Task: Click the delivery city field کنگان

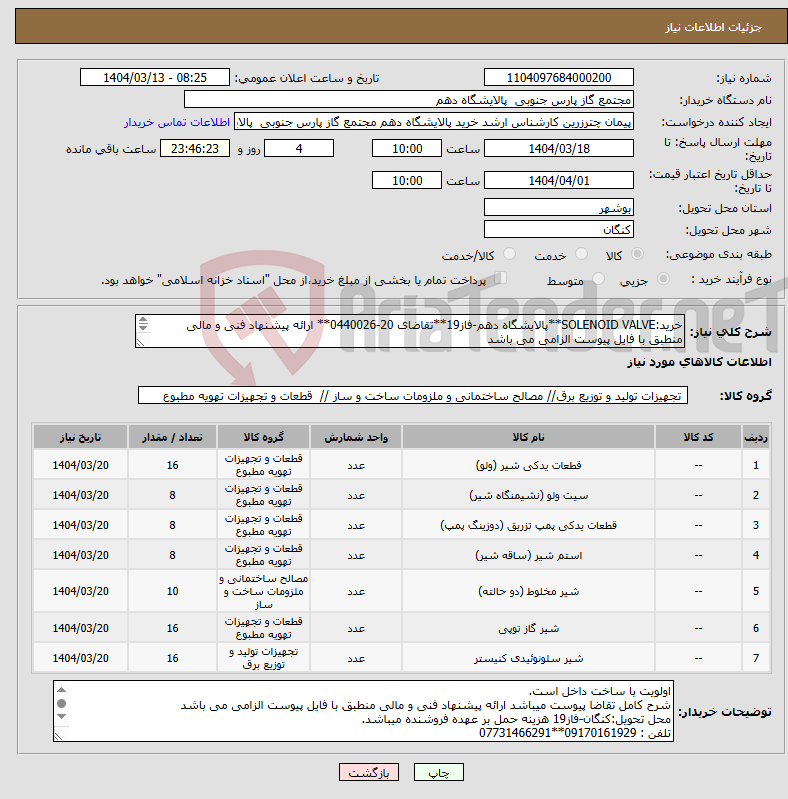Action: click(x=559, y=229)
